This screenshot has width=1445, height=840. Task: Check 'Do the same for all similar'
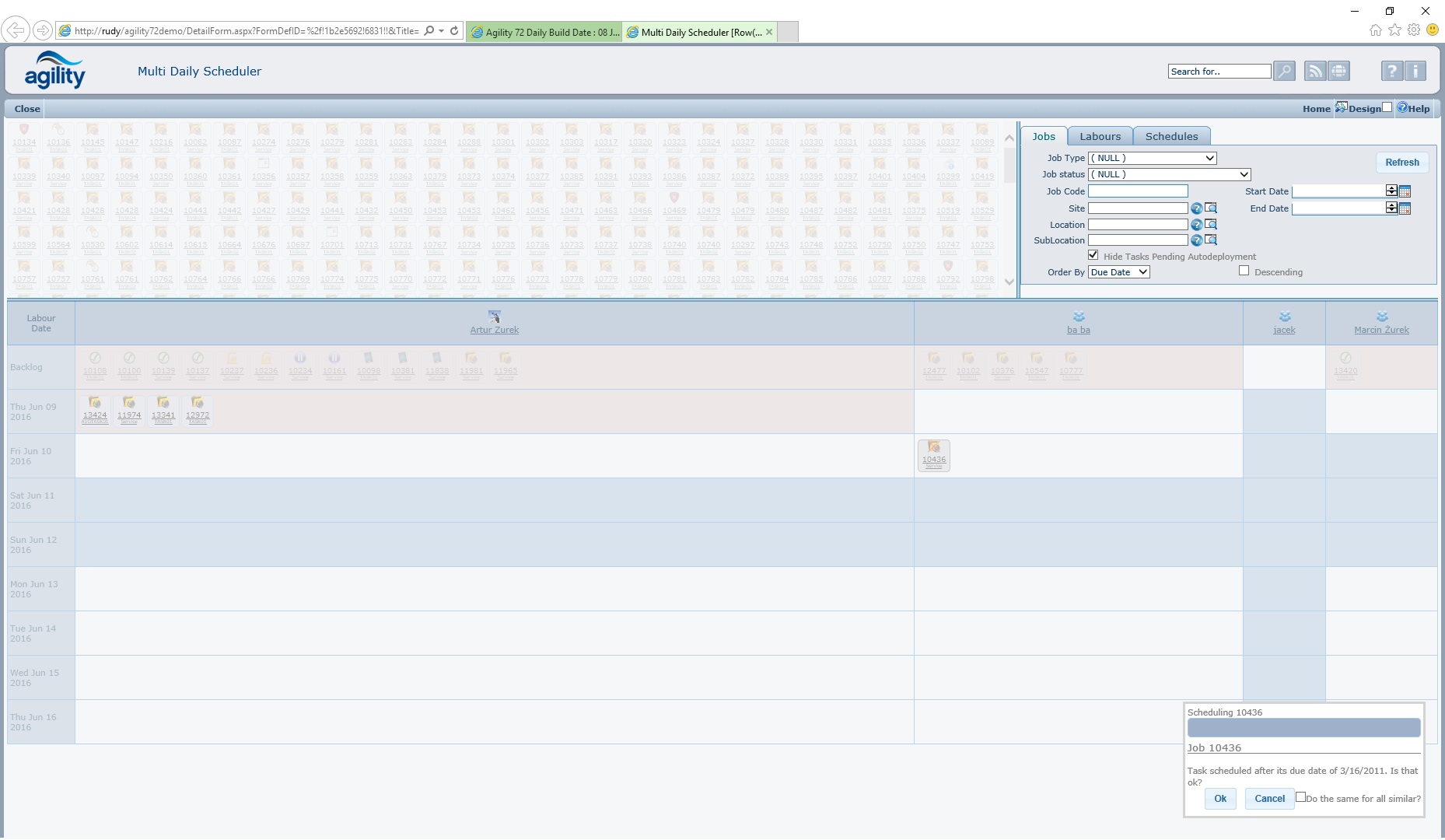pyautogui.click(x=1300, y=797)
